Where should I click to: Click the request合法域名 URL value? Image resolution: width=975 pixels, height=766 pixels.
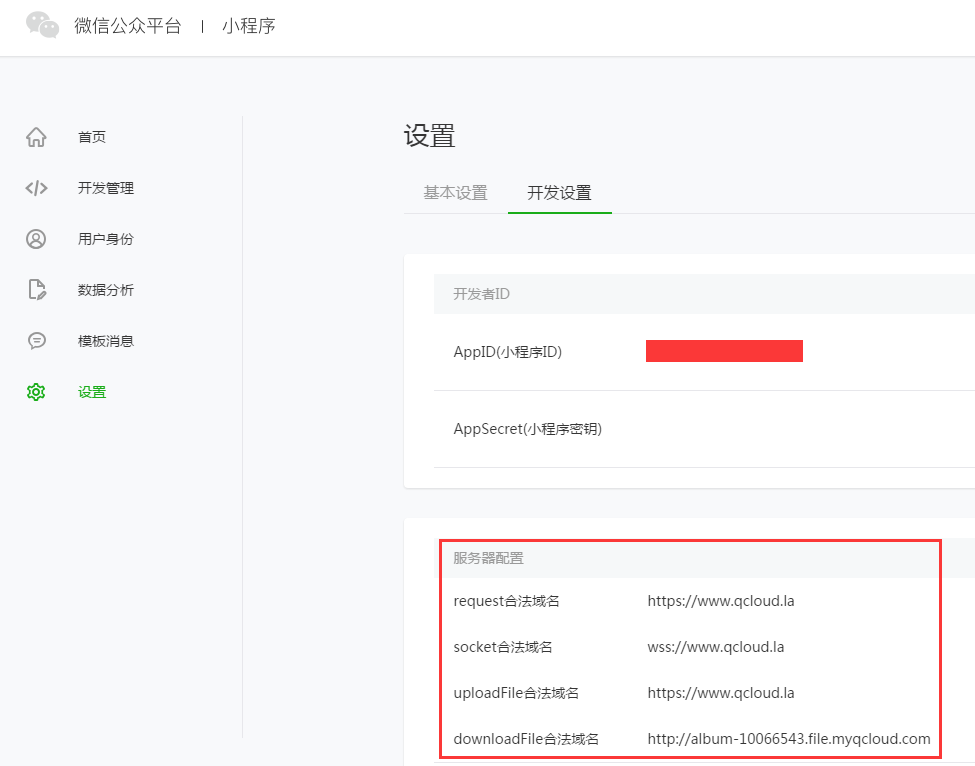[721, 601]
